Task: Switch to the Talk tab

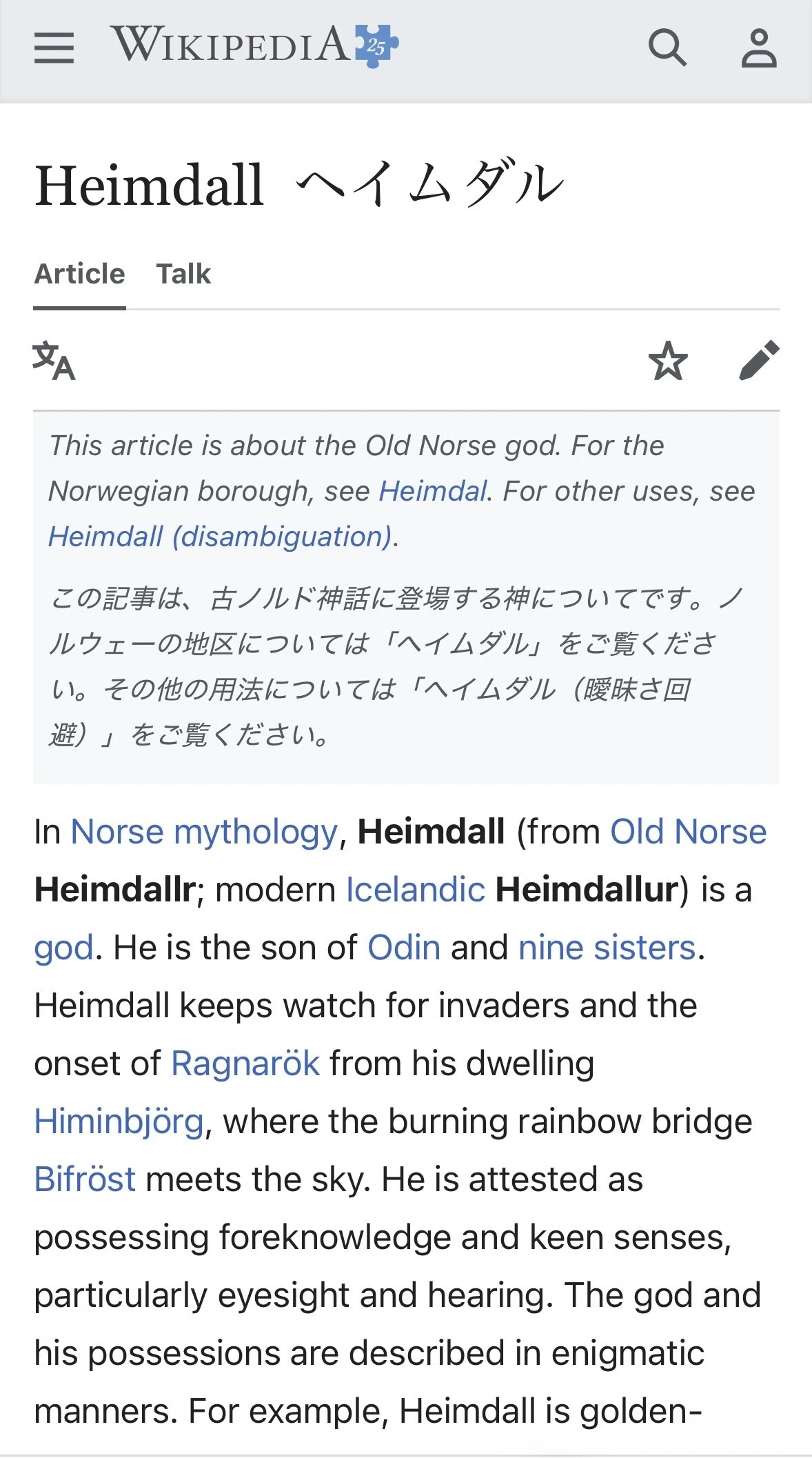Action: tap(183, 274)
